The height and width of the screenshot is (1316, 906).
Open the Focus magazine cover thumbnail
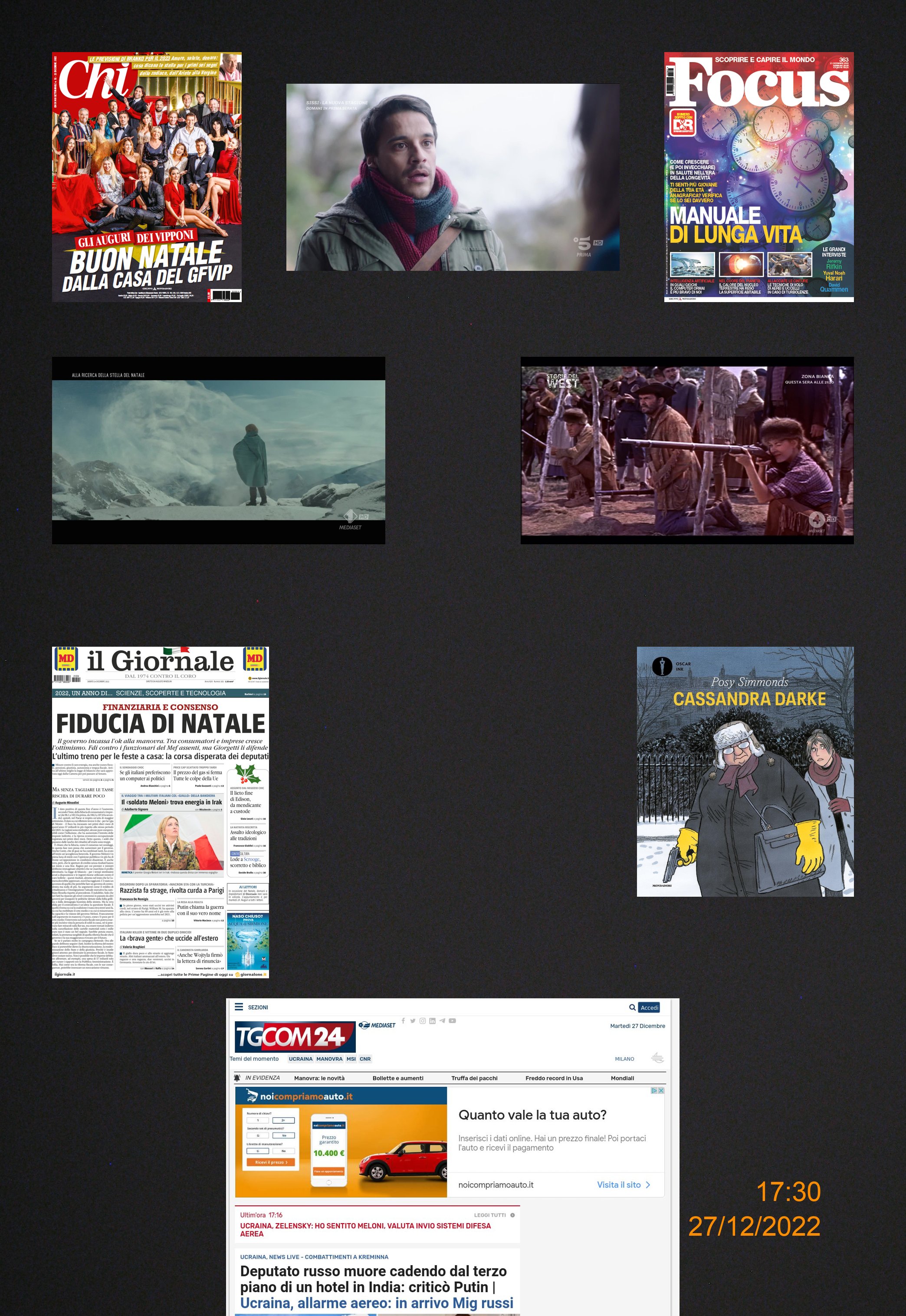point(758,177)
